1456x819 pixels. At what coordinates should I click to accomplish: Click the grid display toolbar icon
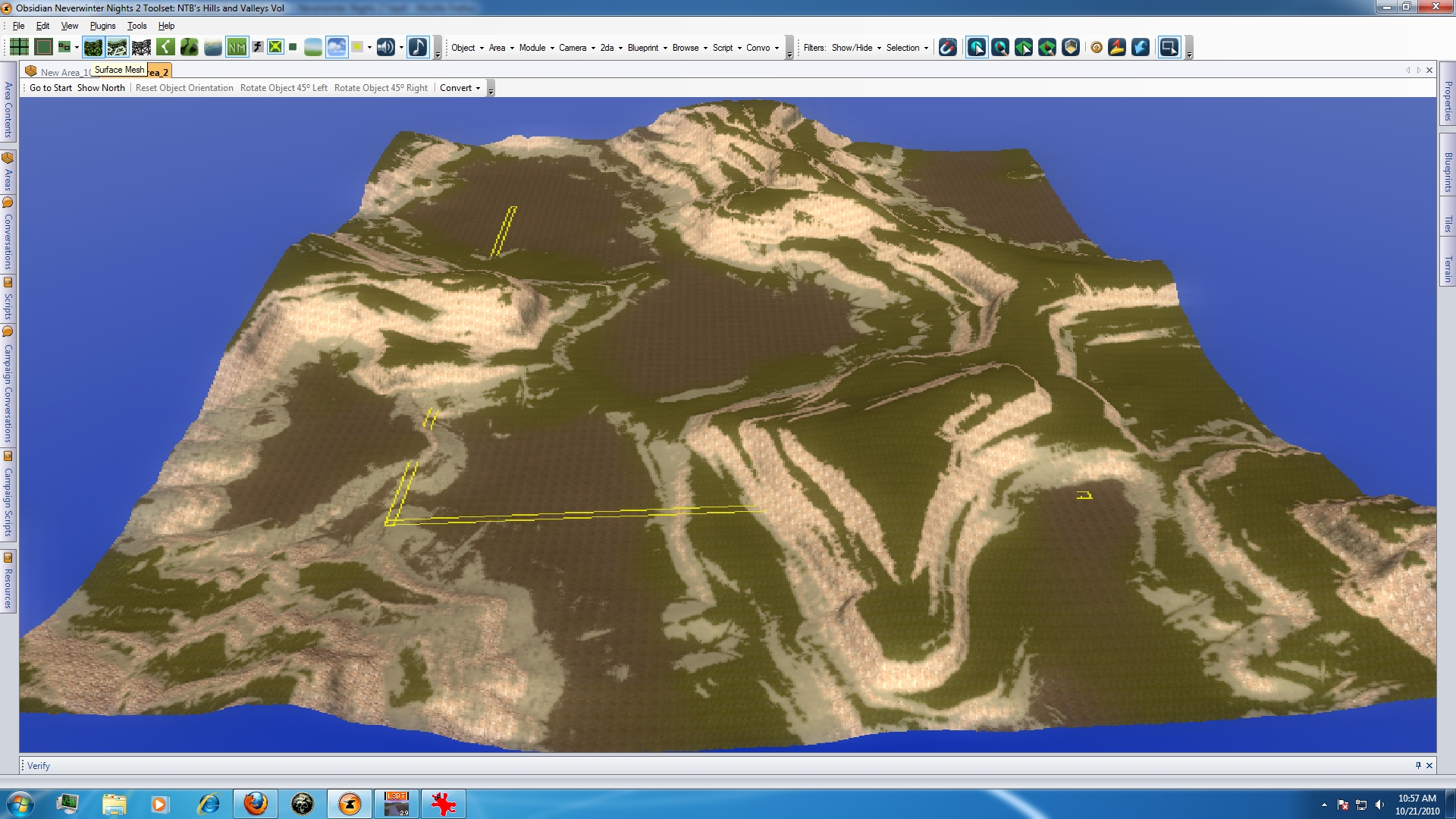pyautogui.click(x=19, y=47)
